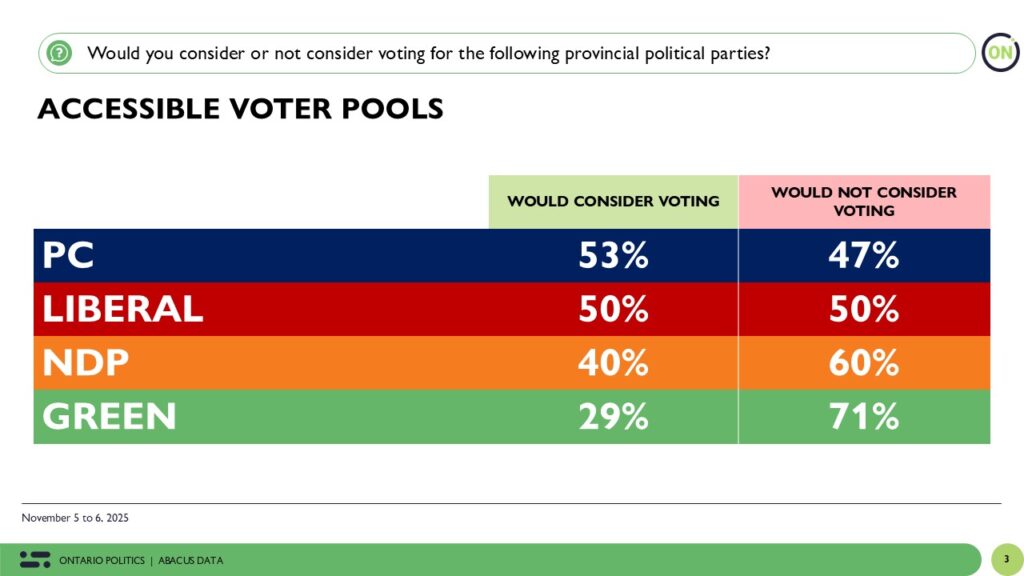
Task: Click the 71% value in Green row
Action: pos(864,416)
